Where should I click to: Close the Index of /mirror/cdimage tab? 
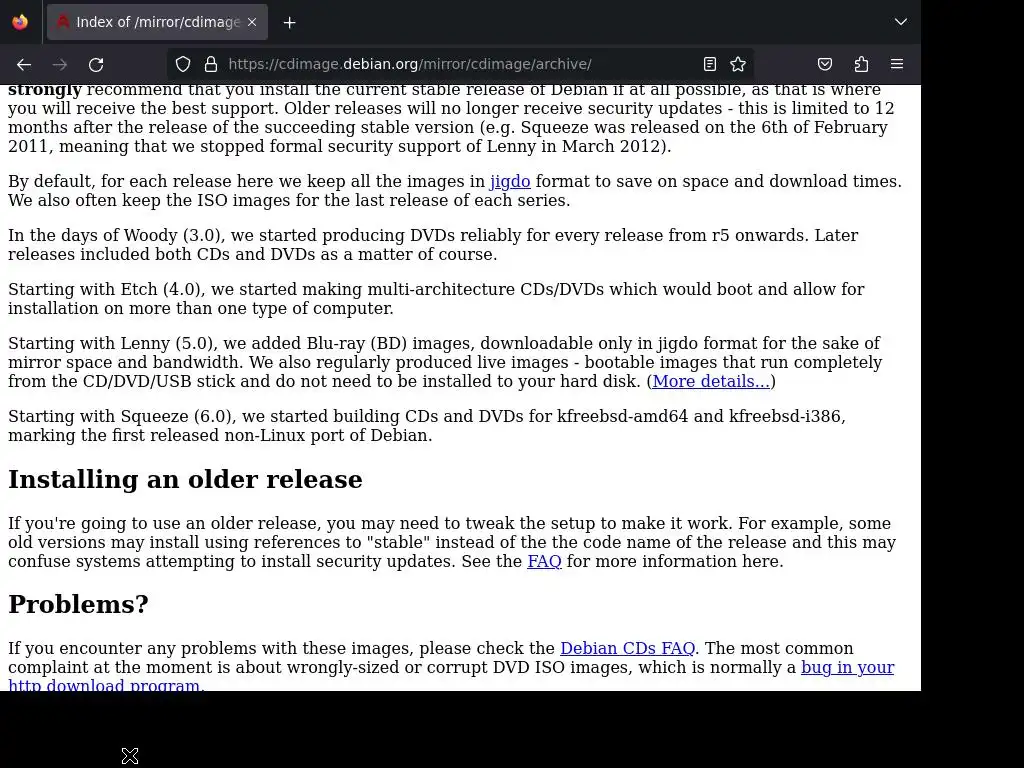pyautogui.click(x=252, y=22)
